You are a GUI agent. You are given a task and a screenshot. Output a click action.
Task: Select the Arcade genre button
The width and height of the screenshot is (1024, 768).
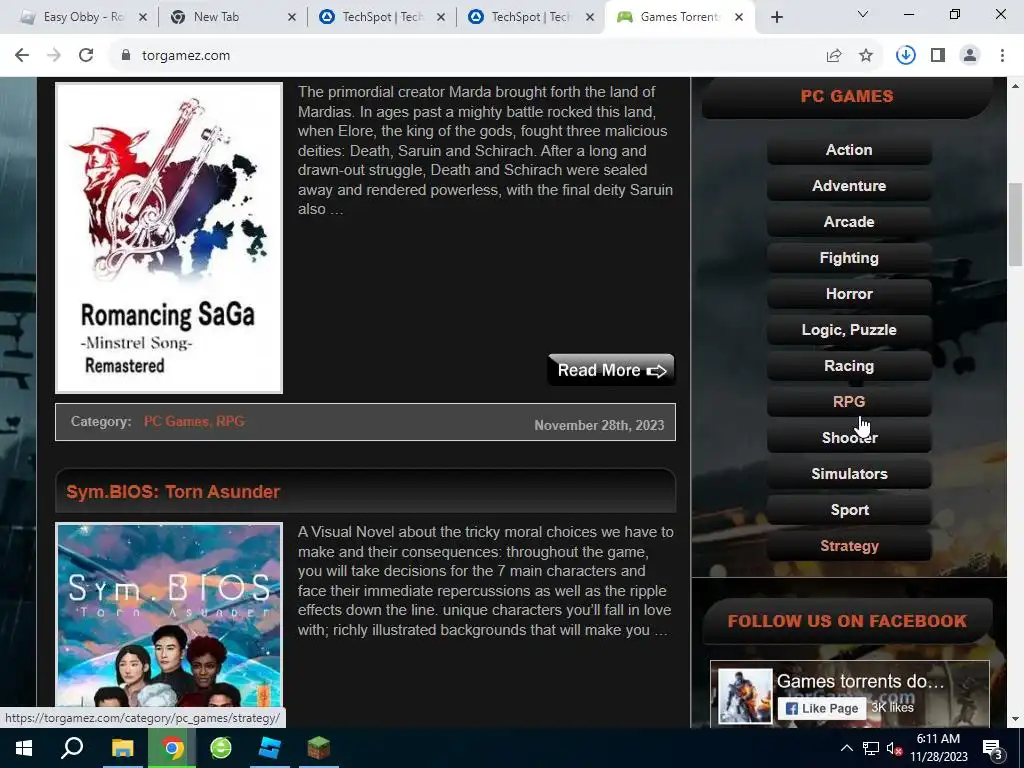click(849, 221)
